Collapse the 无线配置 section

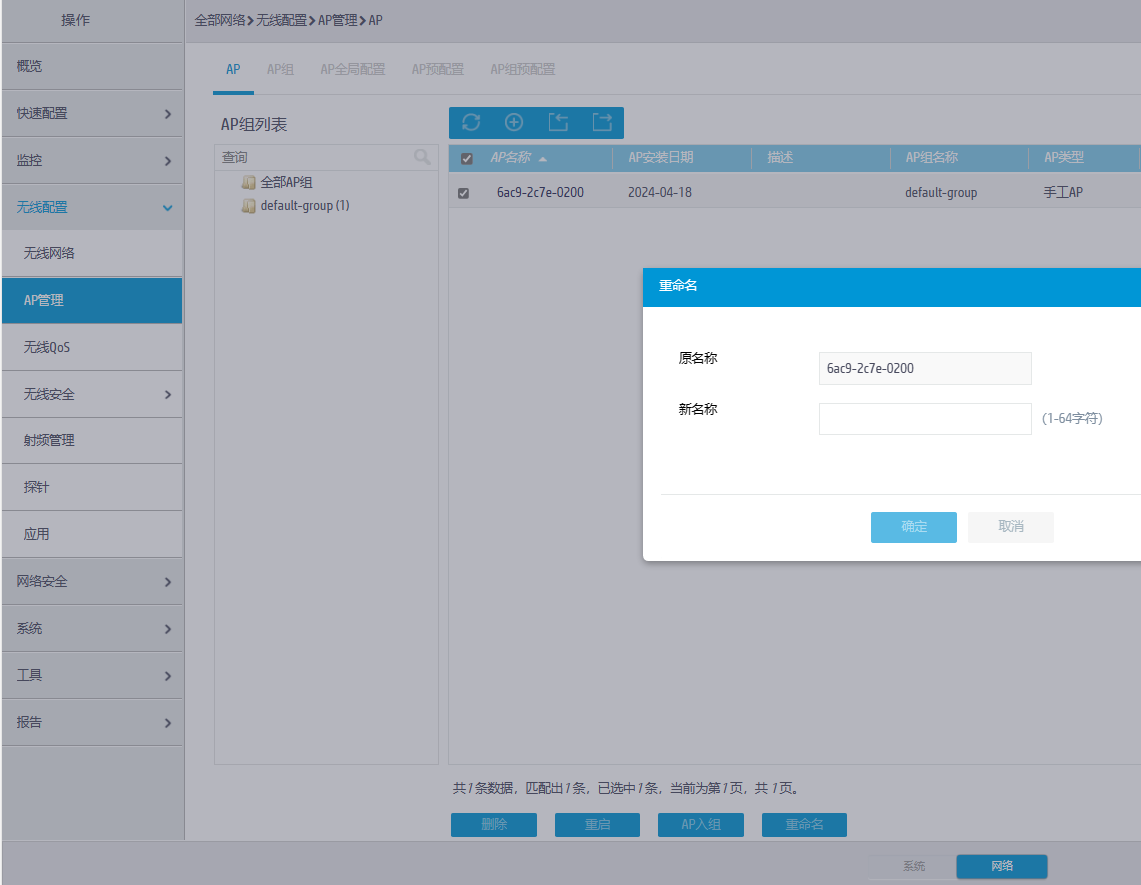(167, 208)
